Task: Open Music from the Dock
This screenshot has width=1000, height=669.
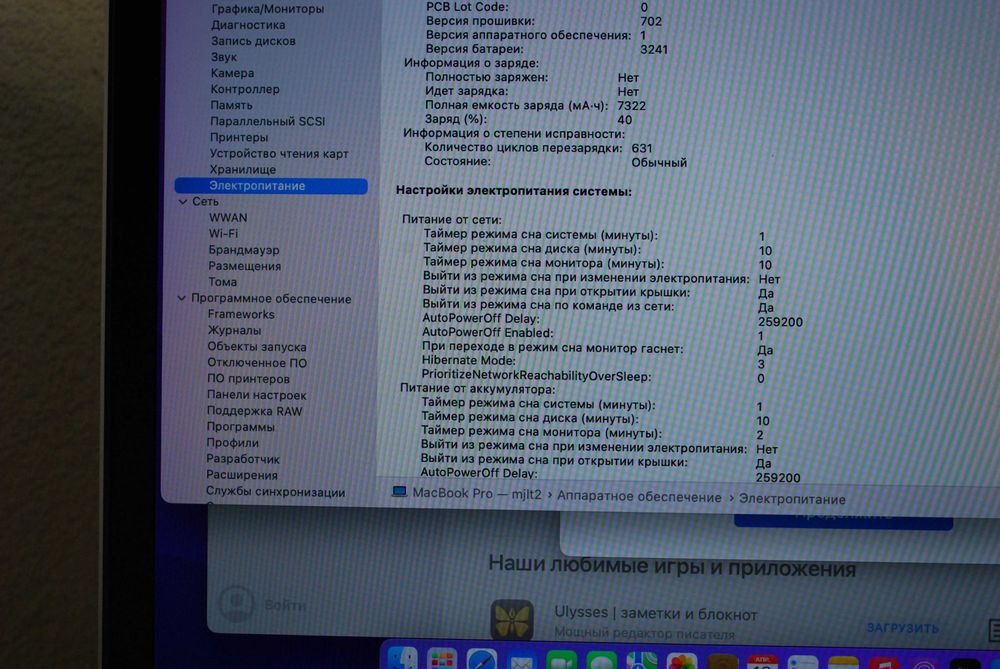Action: click(x=884, y=663)
